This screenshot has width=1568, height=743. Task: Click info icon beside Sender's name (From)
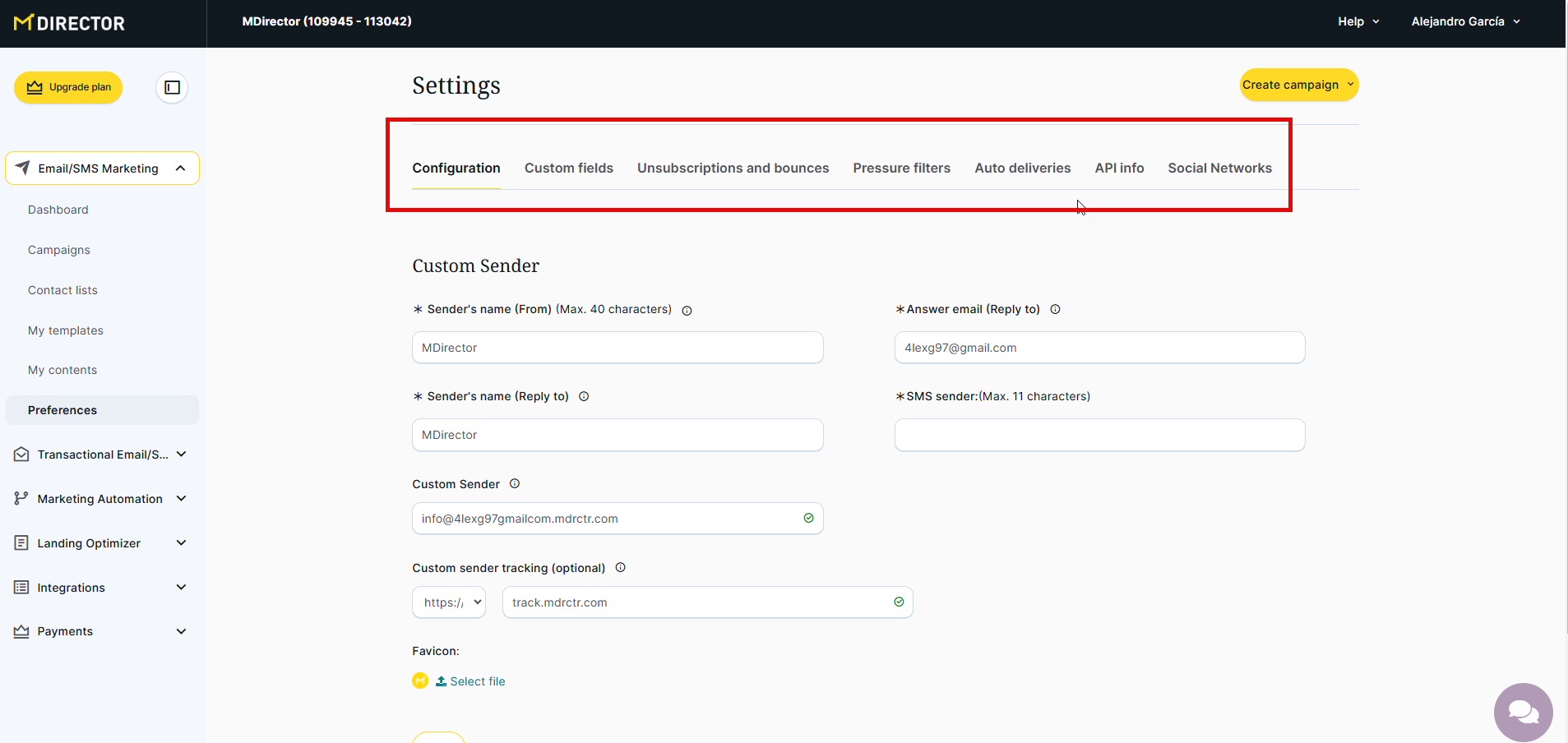coord(687,311)
